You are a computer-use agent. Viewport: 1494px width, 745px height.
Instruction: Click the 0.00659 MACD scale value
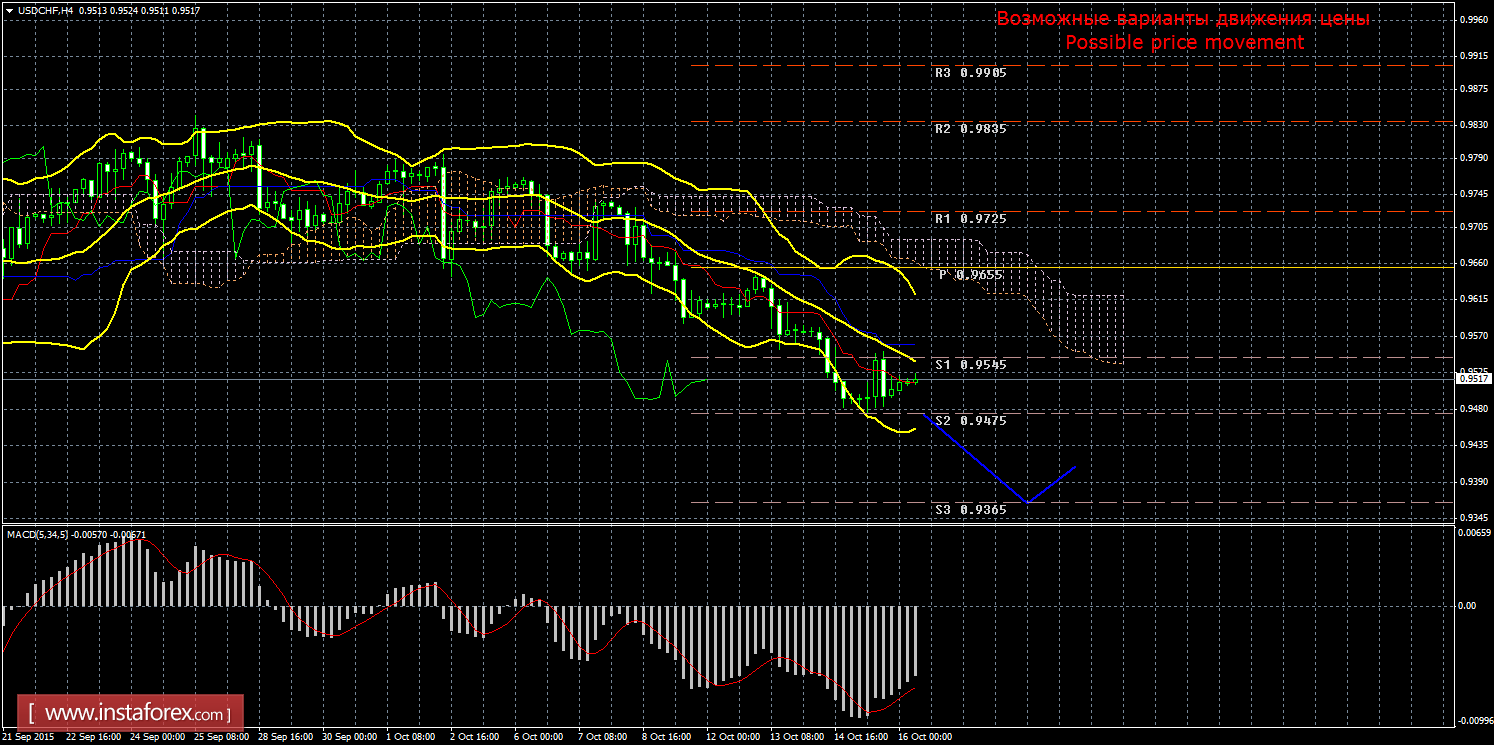(1471, 532)
